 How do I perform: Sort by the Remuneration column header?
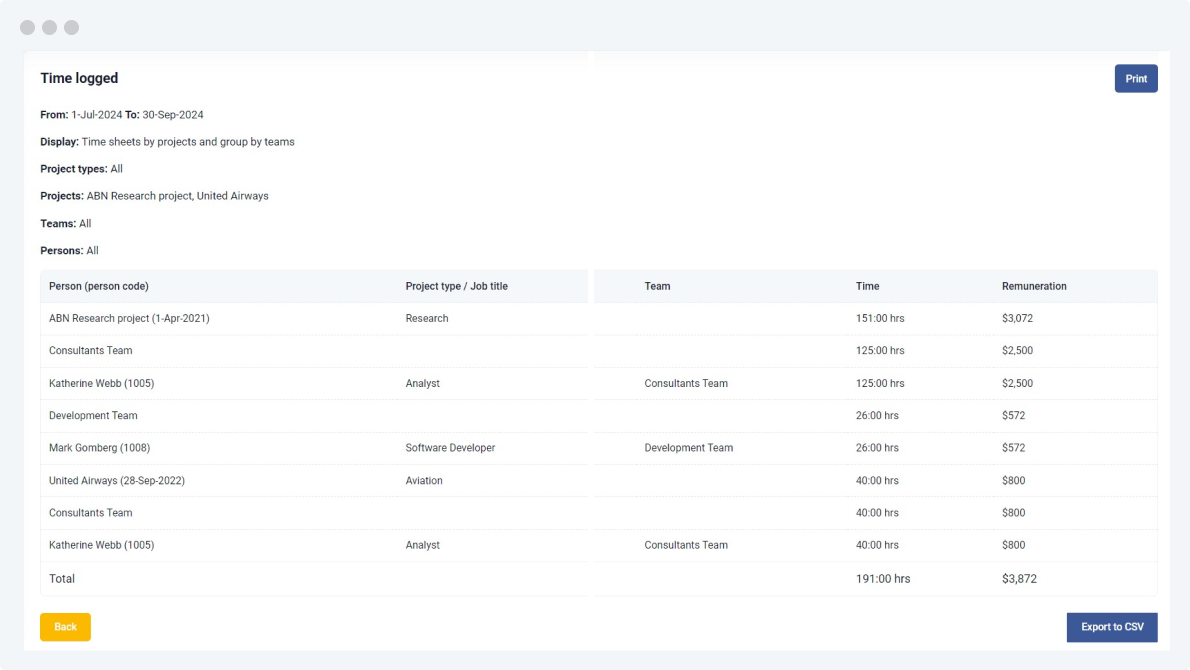(x=1034, y=286)
